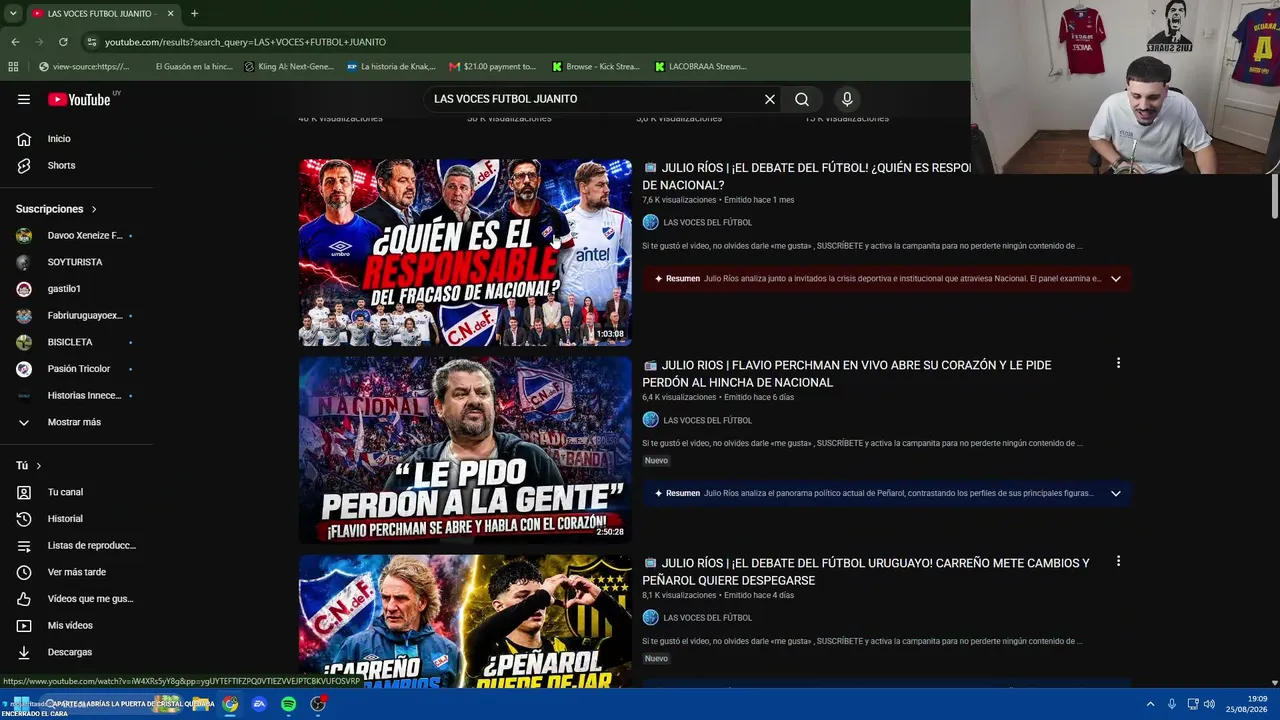
Task: Open Chrome from the Windows taskbar
Action: coord(230,704)
